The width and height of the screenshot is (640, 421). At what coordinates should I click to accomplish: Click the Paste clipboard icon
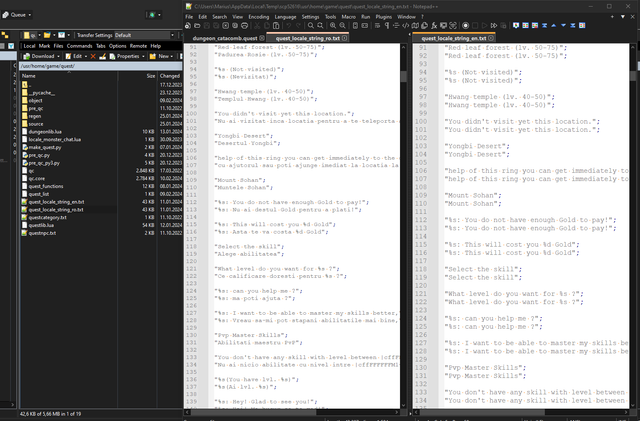click(x=276, y=26)
